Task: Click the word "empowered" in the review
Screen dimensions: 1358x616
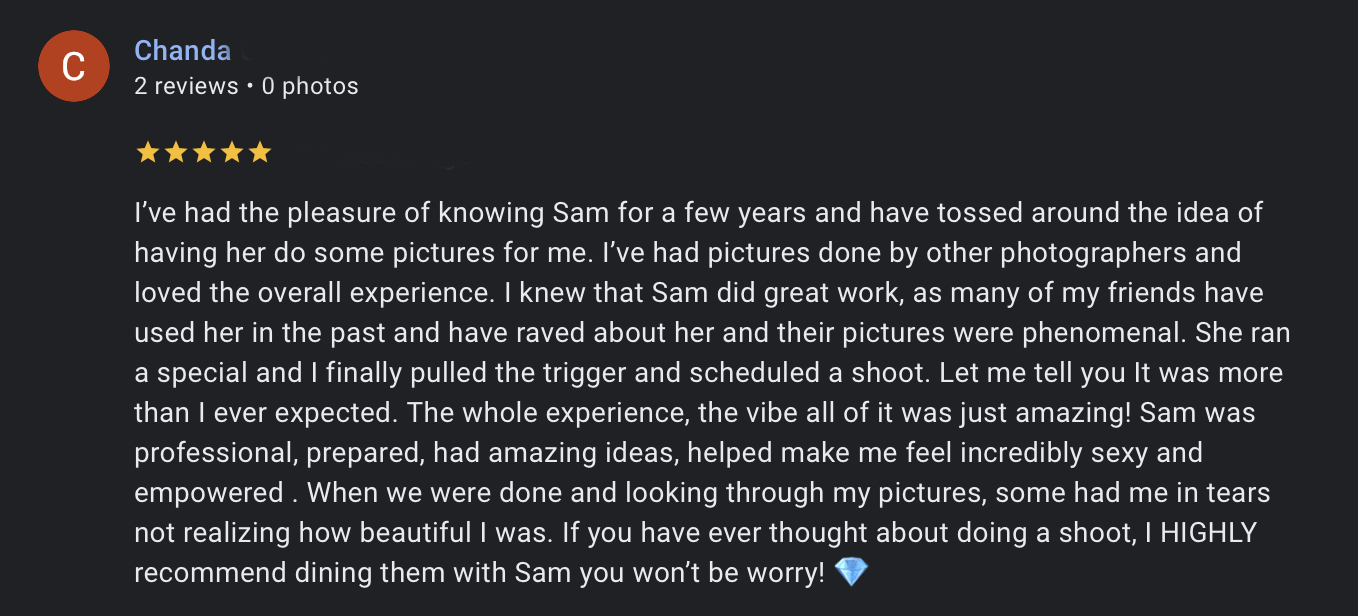Action: point(209,492)
